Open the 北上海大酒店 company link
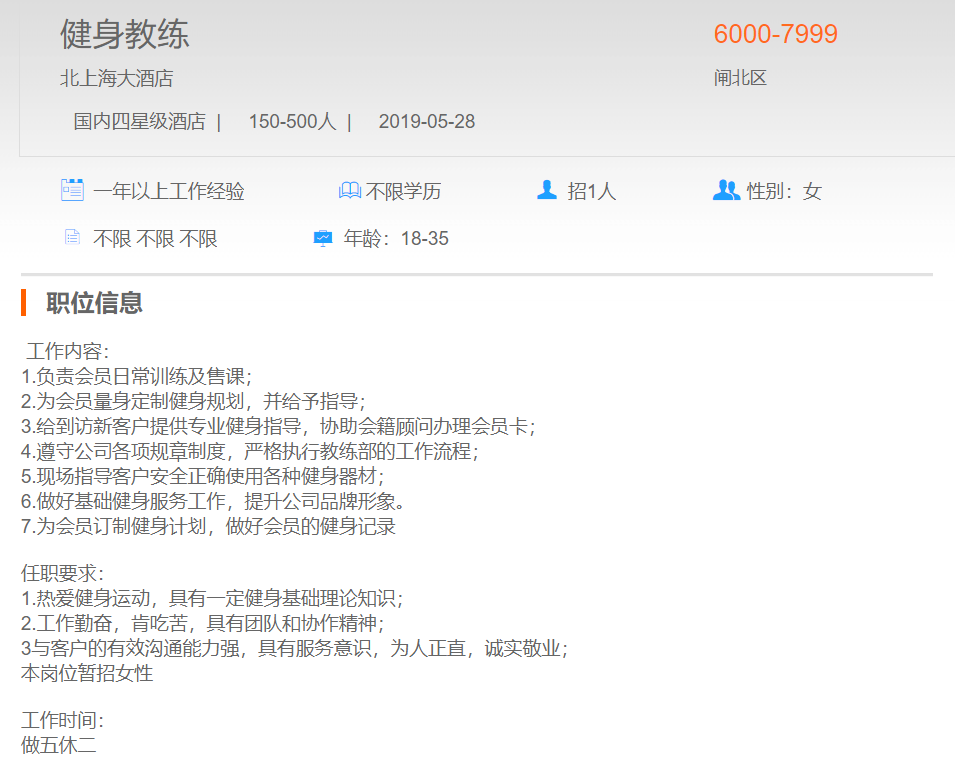Screen dimensions: 955x765 click(x=116, y=78)
